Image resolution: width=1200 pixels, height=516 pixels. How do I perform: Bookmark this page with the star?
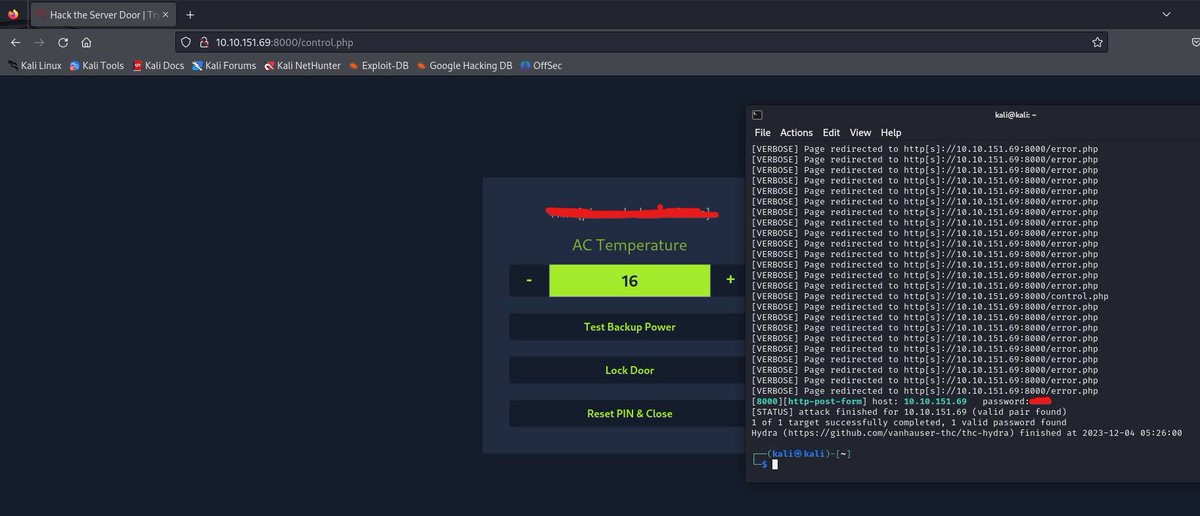click(1097, 43)
